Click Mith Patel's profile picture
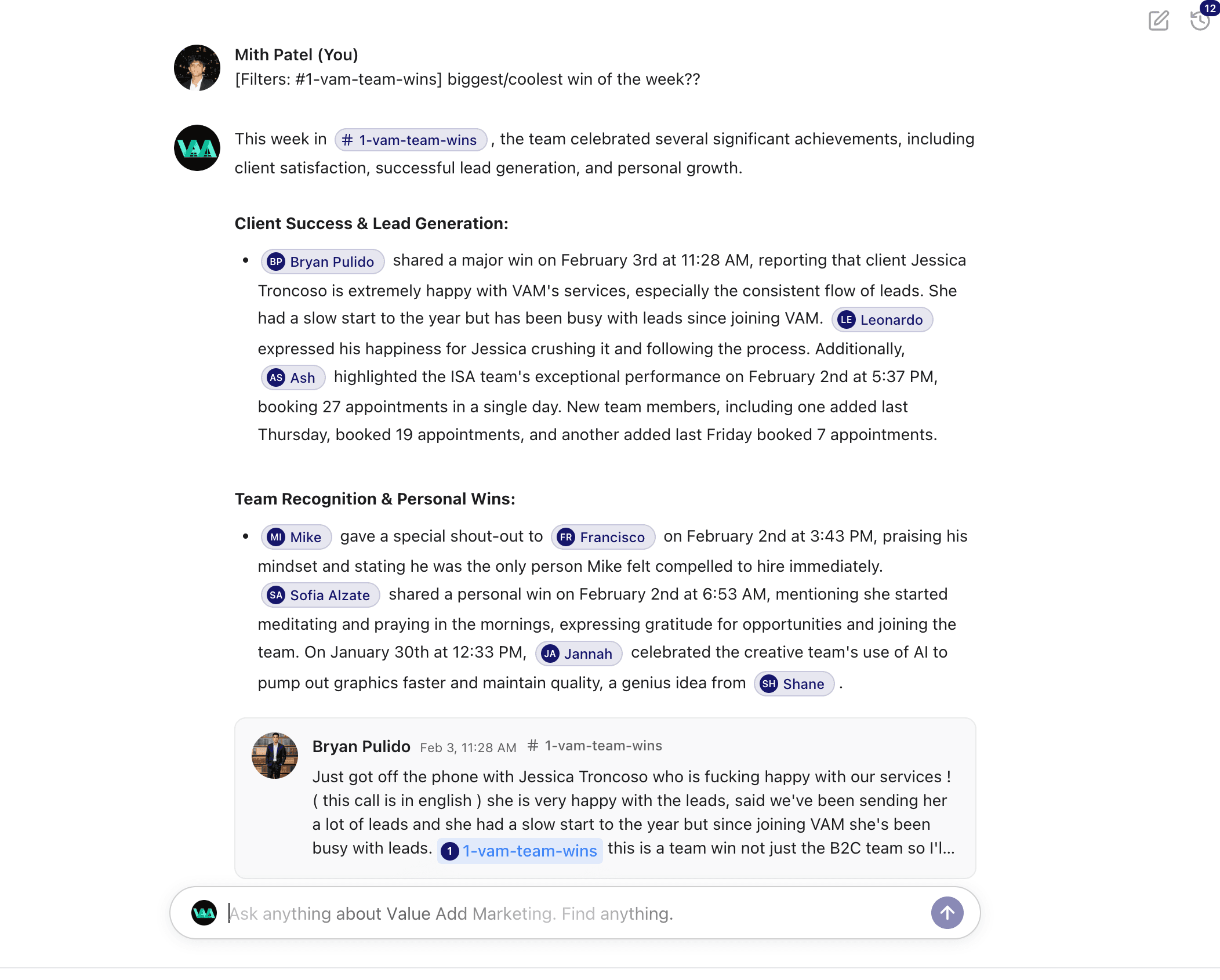Image resolution: width=1220 pixels, height=980 pixels. (x=197, y=67)
